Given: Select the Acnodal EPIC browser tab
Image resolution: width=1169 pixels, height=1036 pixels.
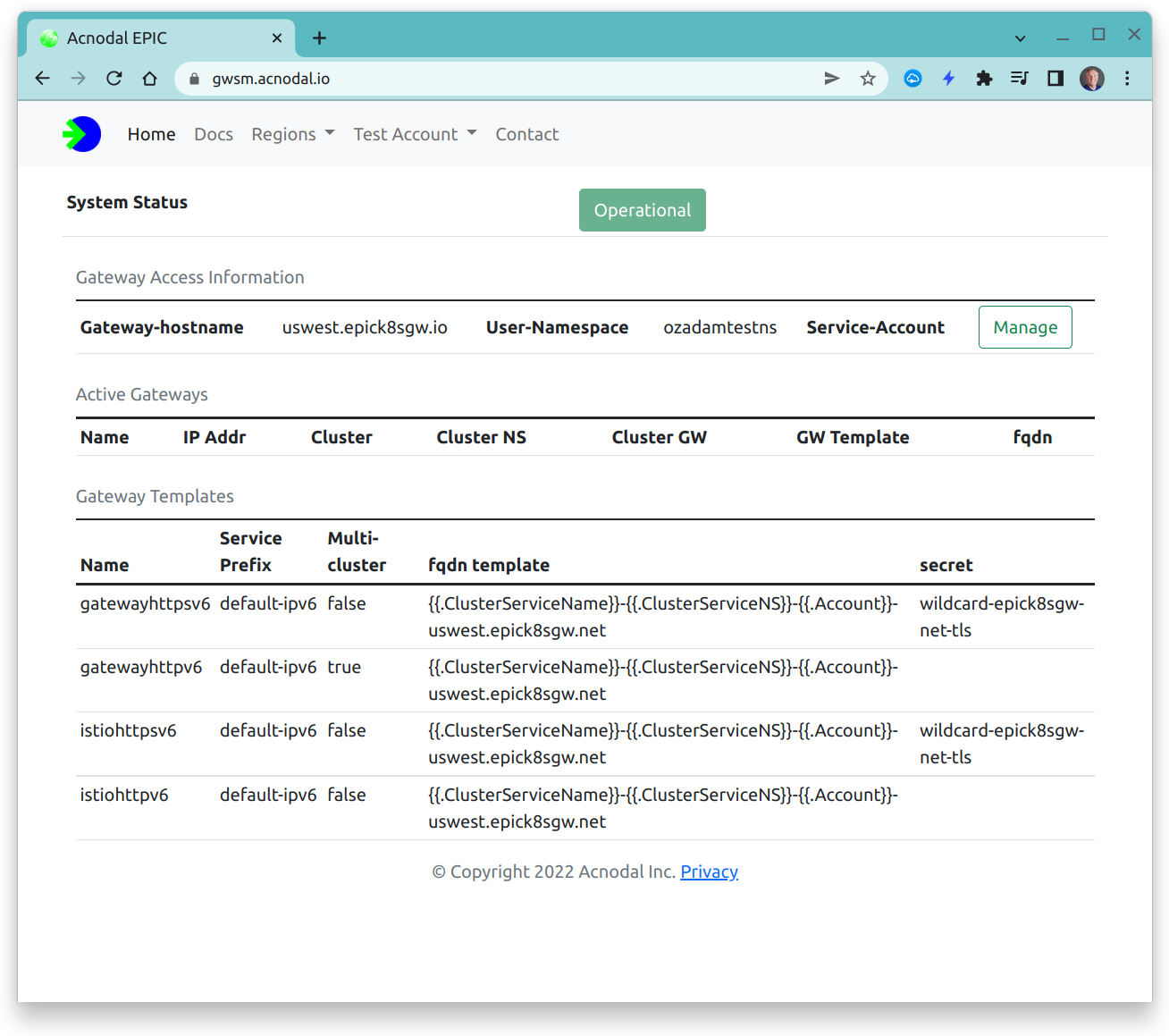Looking at the screenshot, I should 161,38.
